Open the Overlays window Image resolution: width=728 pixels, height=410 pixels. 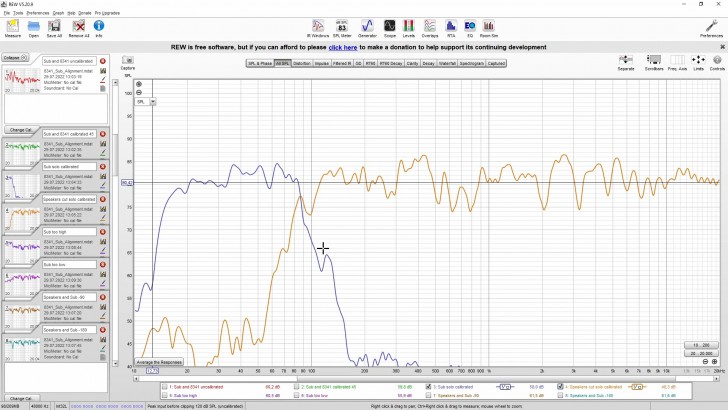(x=430, y=29)
